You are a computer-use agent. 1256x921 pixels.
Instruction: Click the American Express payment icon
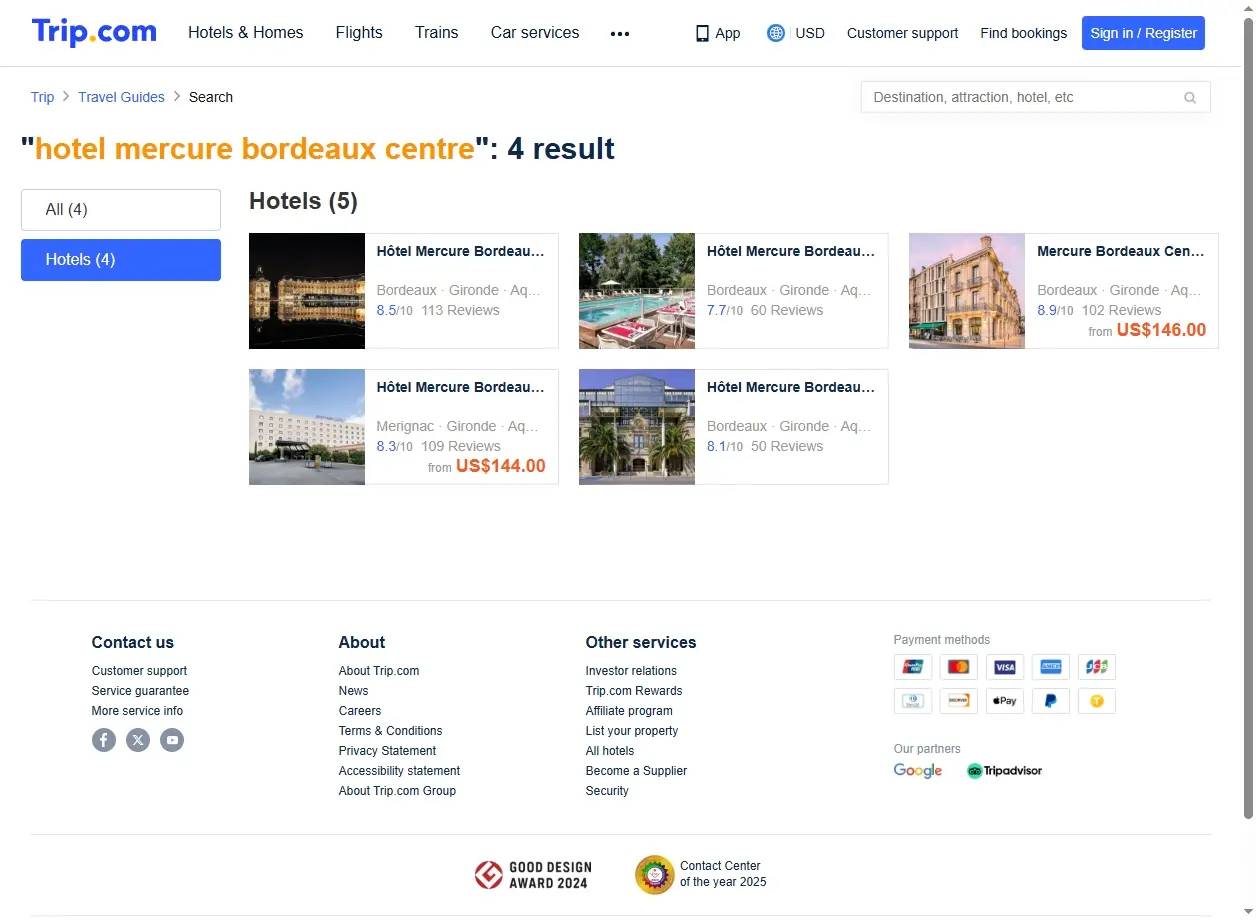[1051, 667]
